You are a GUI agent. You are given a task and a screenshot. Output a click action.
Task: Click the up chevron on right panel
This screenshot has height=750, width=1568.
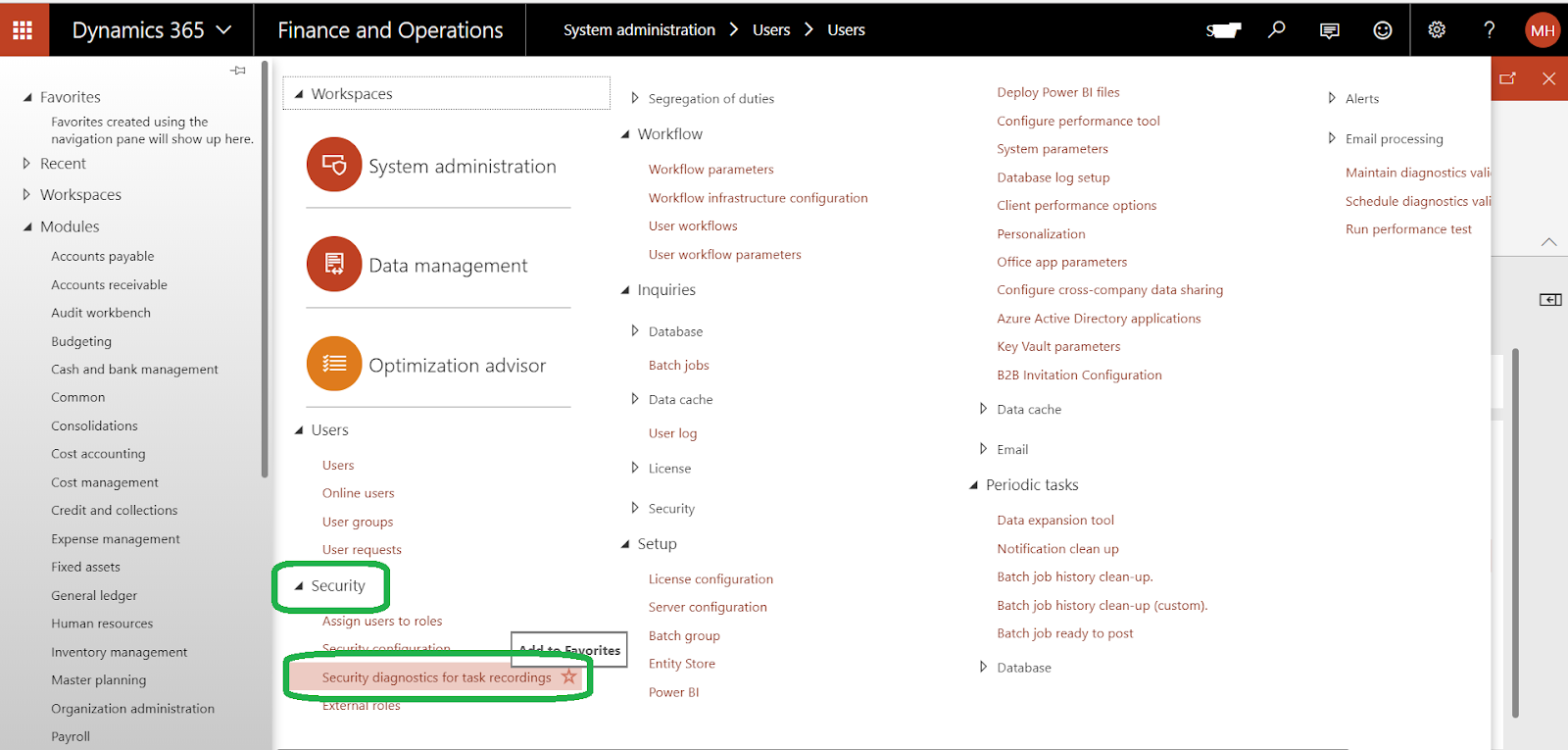coord(1548,241)
